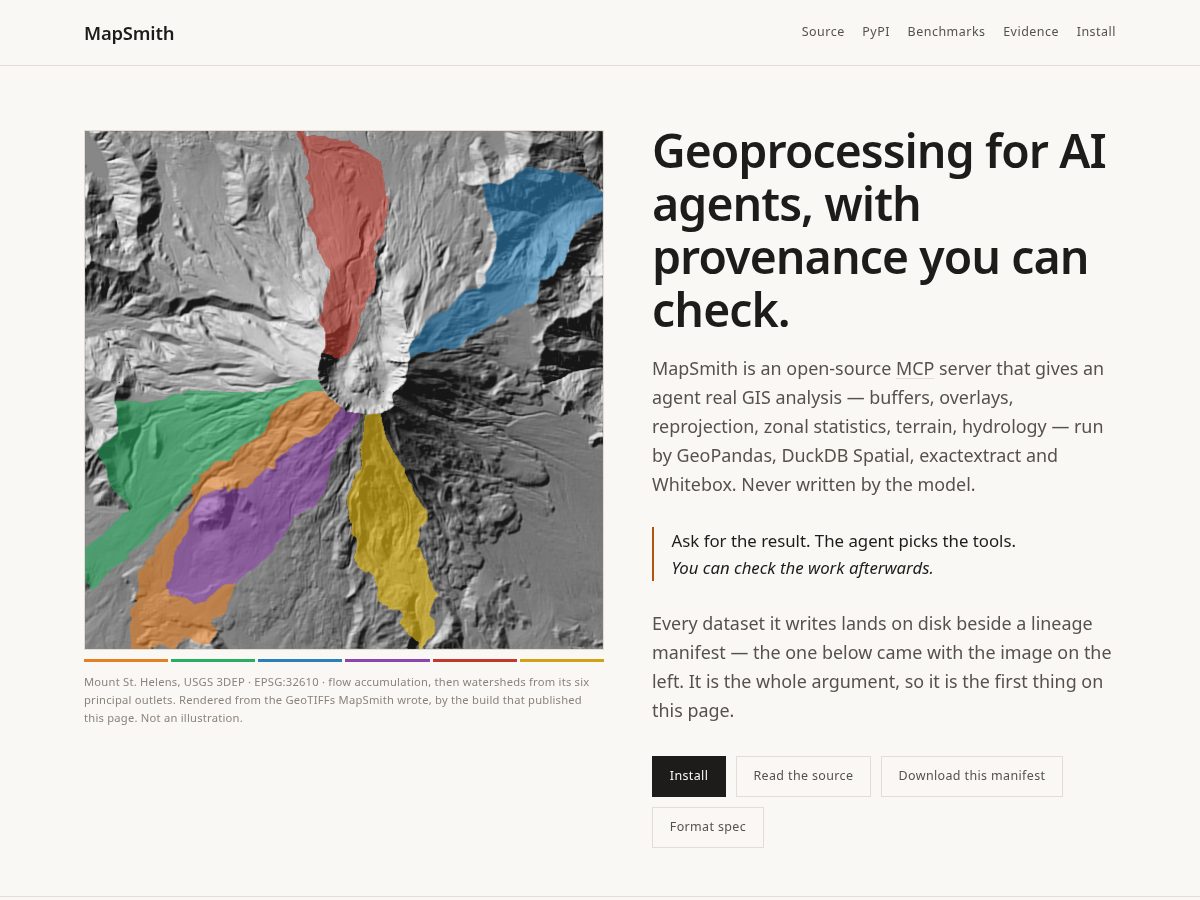Select the Evidence nav item
This screenshot has width=1200, height=900.
point(1031,32)
